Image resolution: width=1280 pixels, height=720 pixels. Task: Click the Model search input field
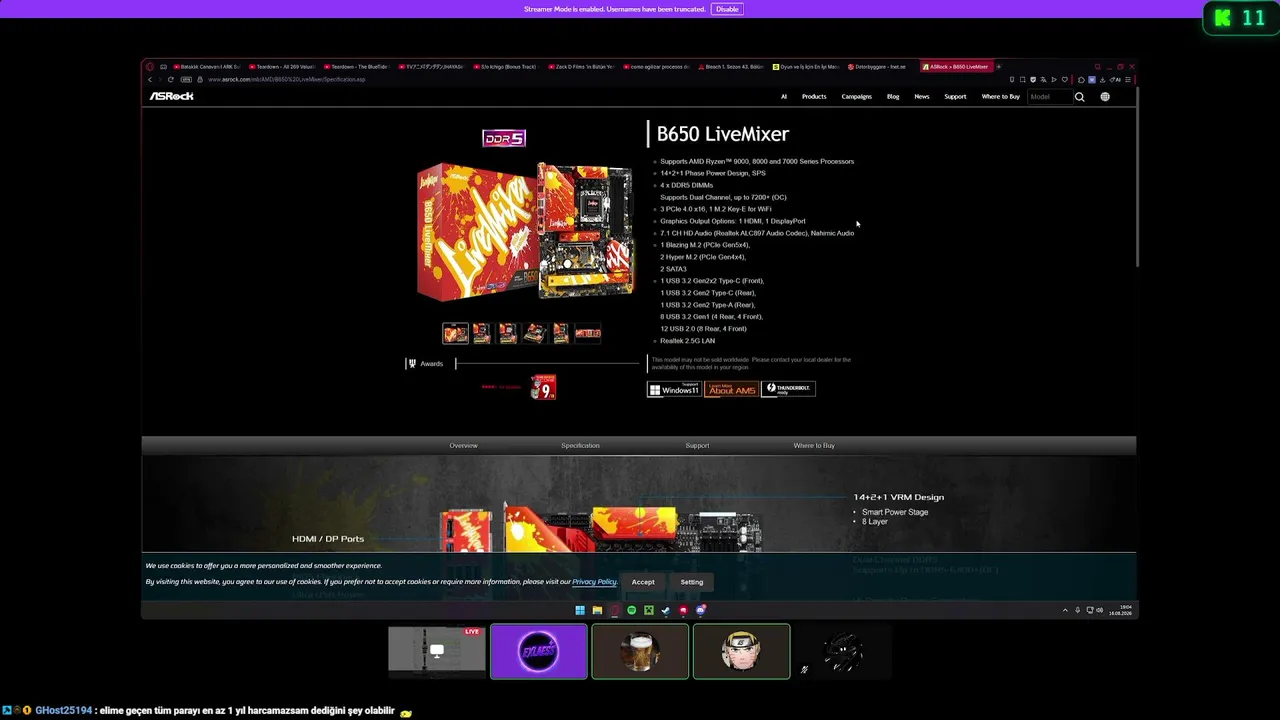tap(1050, 97)
